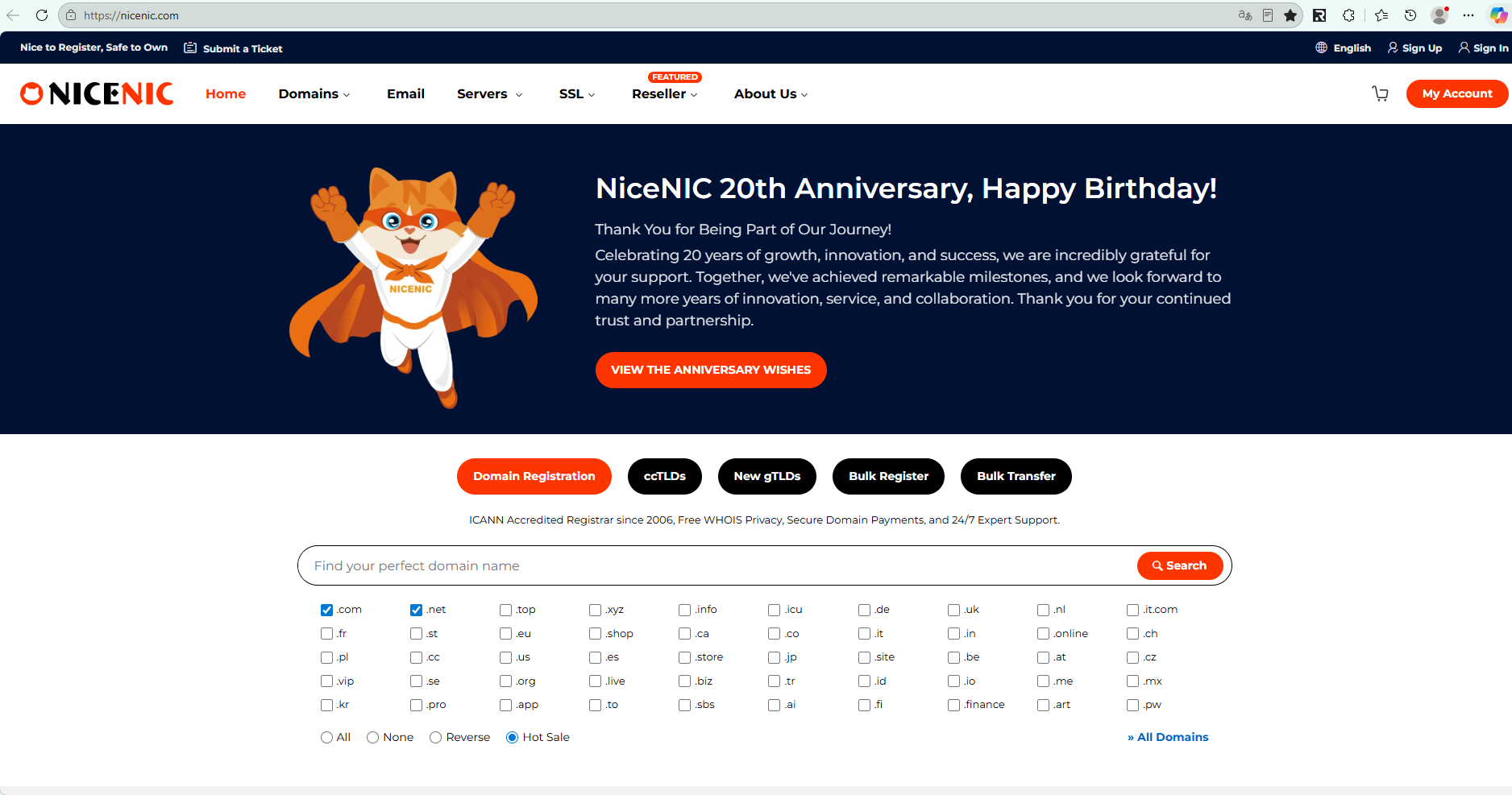Check the .online domain checkbox
Viewport: 1512px width, 795px height.
(1043, 634)
